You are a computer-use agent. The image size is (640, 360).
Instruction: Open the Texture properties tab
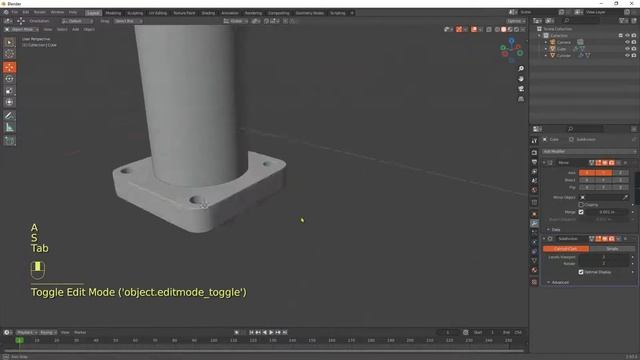click(534, 282)
